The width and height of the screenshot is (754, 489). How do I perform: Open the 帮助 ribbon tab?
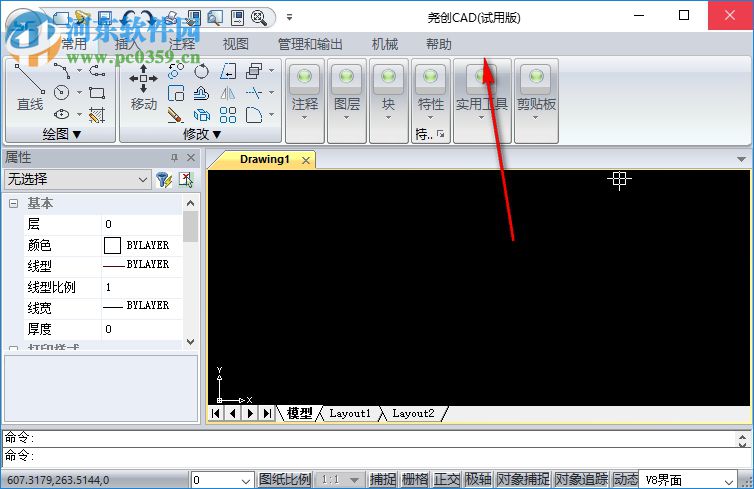[439, 44]
